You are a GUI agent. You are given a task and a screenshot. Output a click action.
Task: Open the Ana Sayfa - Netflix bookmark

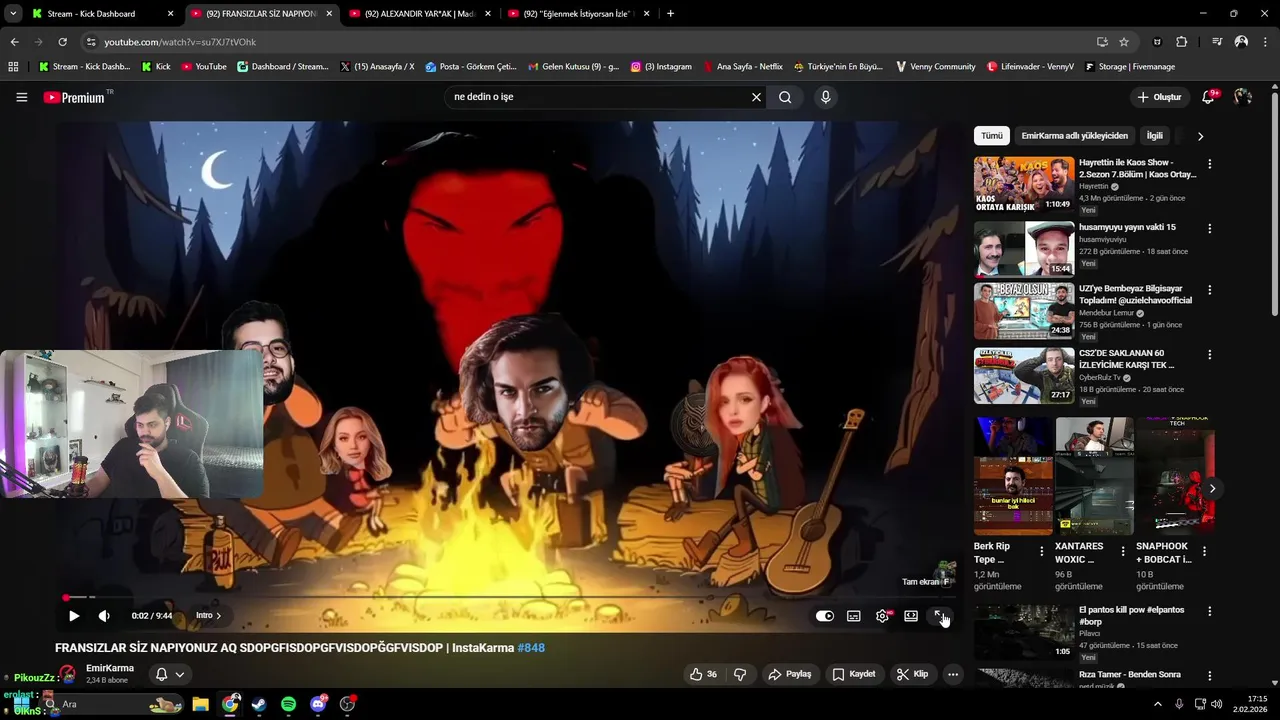pyautogui.click(x=743, y=66)
